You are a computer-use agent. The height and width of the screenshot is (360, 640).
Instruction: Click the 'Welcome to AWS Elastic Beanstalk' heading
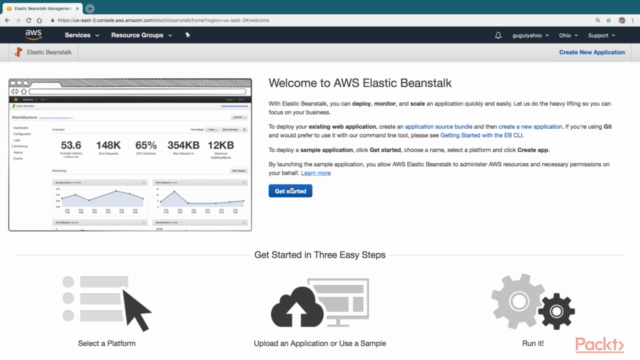(x=360, y=83)
